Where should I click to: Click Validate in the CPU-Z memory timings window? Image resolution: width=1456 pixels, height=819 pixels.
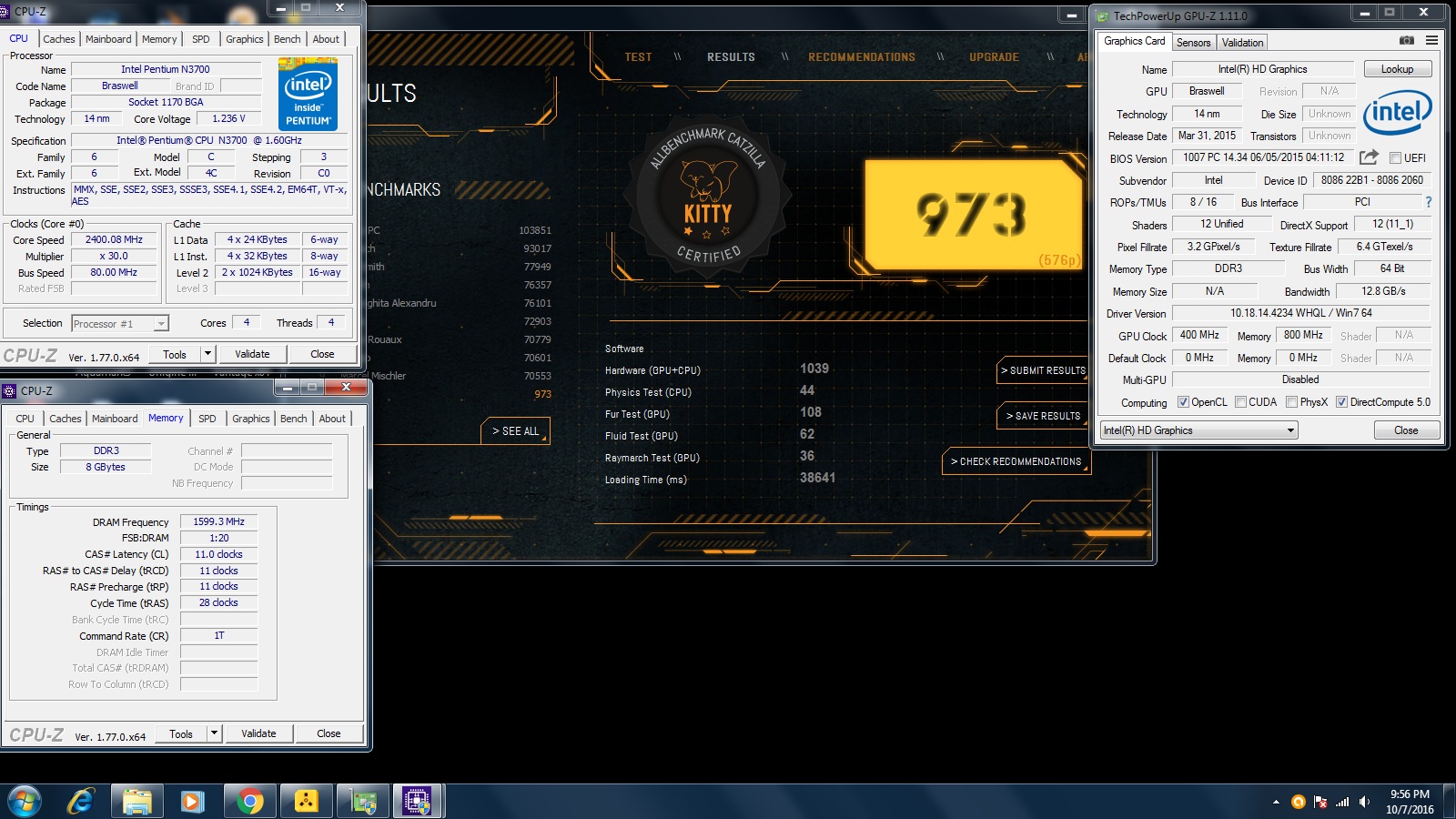[x=258, y=733]
